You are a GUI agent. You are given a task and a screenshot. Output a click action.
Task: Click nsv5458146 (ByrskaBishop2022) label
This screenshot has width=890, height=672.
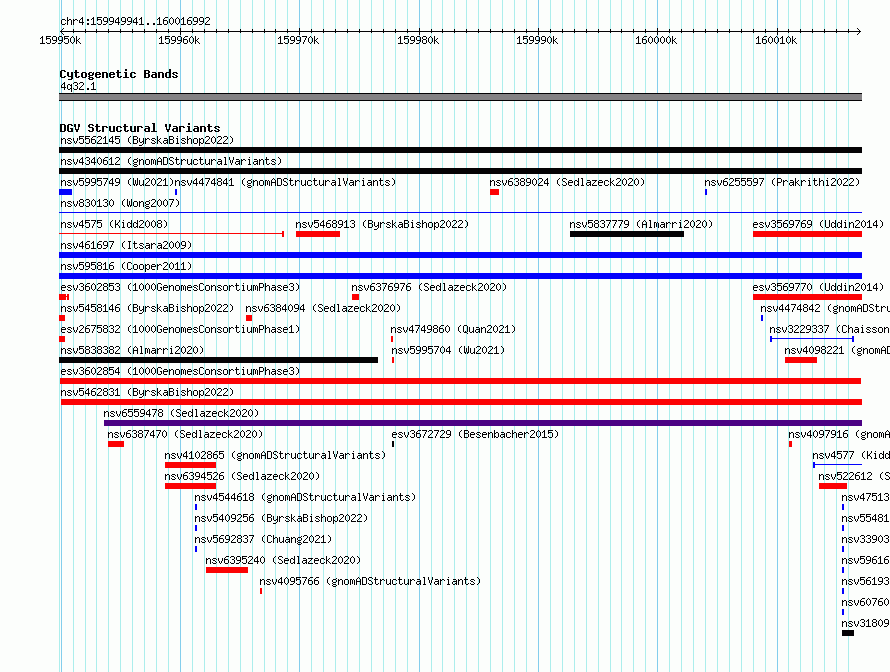click(x=147, y=308)
